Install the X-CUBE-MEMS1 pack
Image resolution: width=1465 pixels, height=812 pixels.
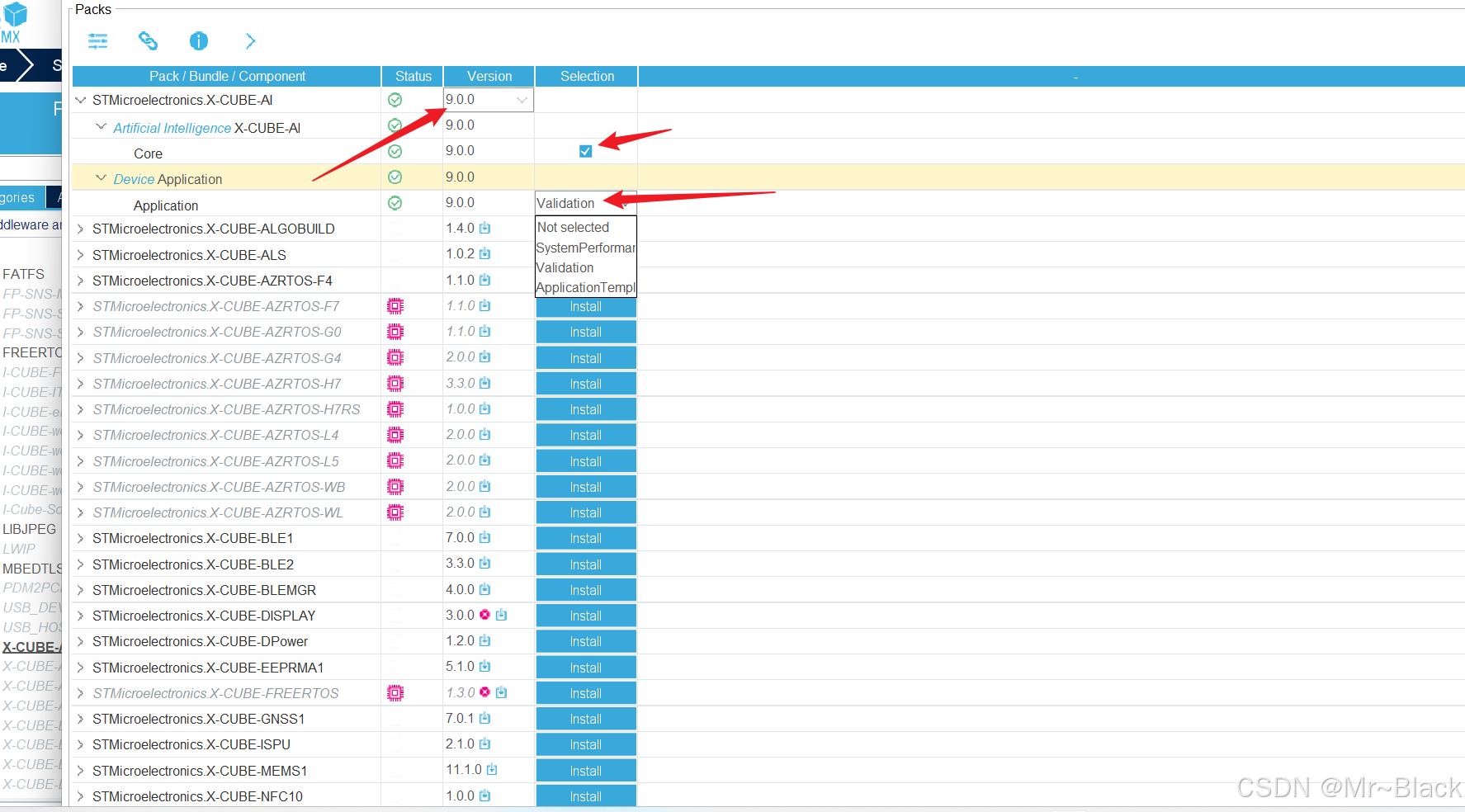[x=586, y=771]
